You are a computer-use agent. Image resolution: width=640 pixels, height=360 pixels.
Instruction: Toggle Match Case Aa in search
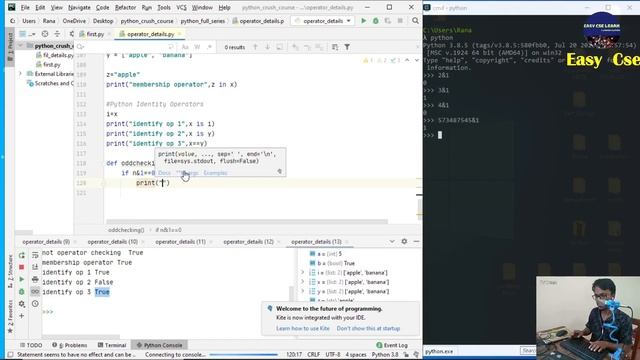click(x=185, y=47)
